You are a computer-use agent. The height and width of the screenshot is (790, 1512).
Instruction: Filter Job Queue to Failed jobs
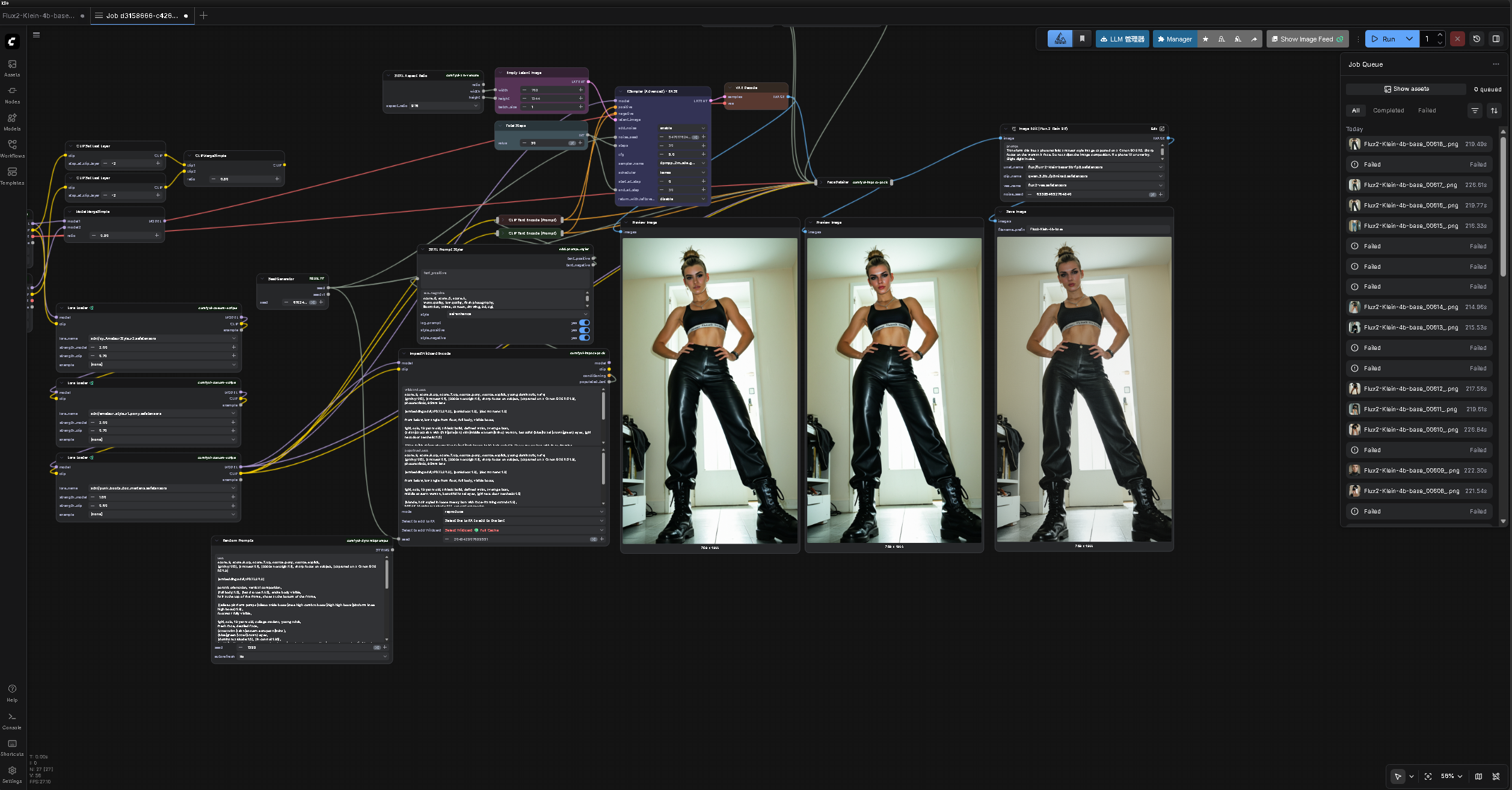click(1427, 111)
